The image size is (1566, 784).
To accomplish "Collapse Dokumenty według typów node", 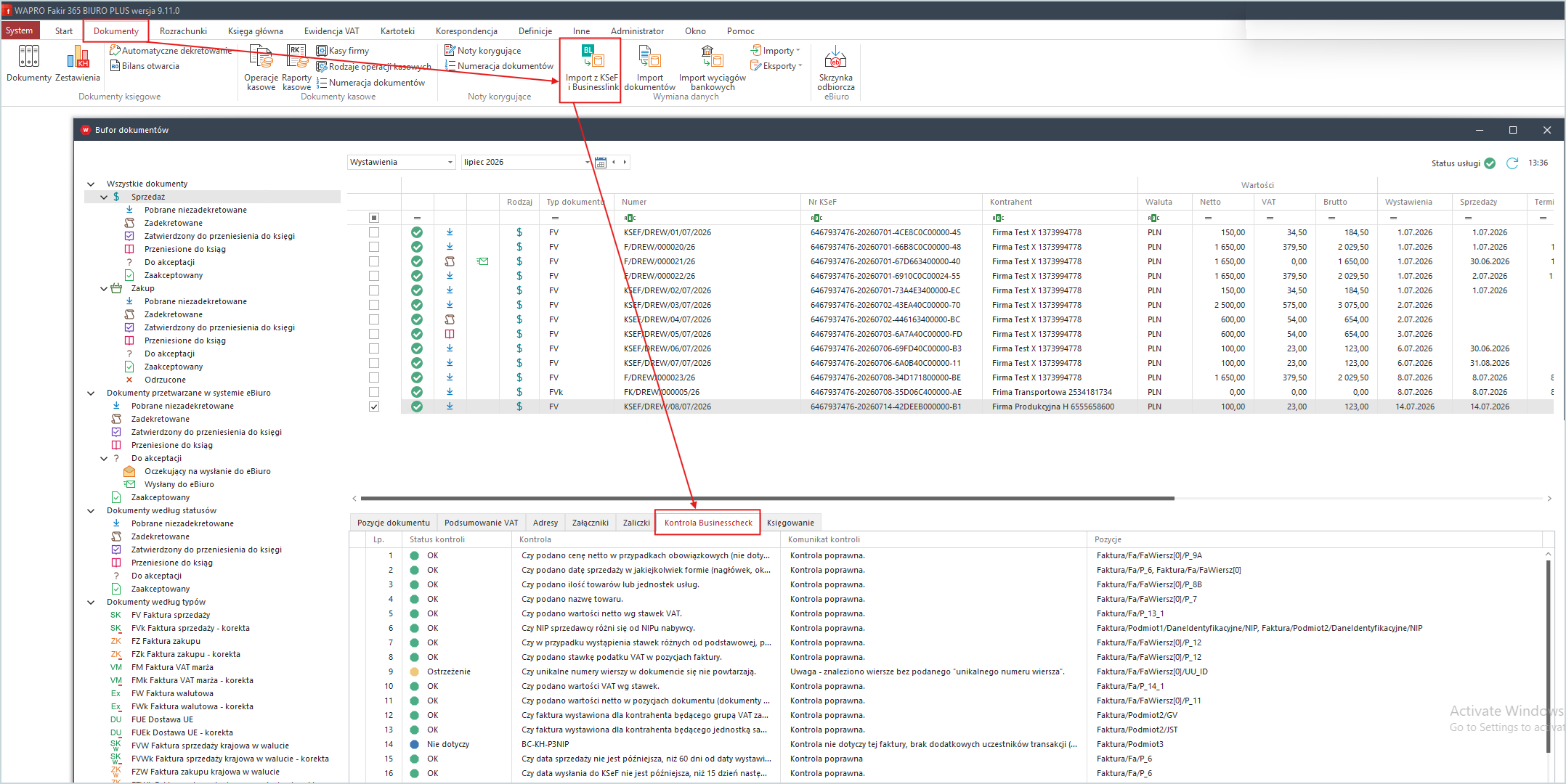I will (x=91, y=603).
